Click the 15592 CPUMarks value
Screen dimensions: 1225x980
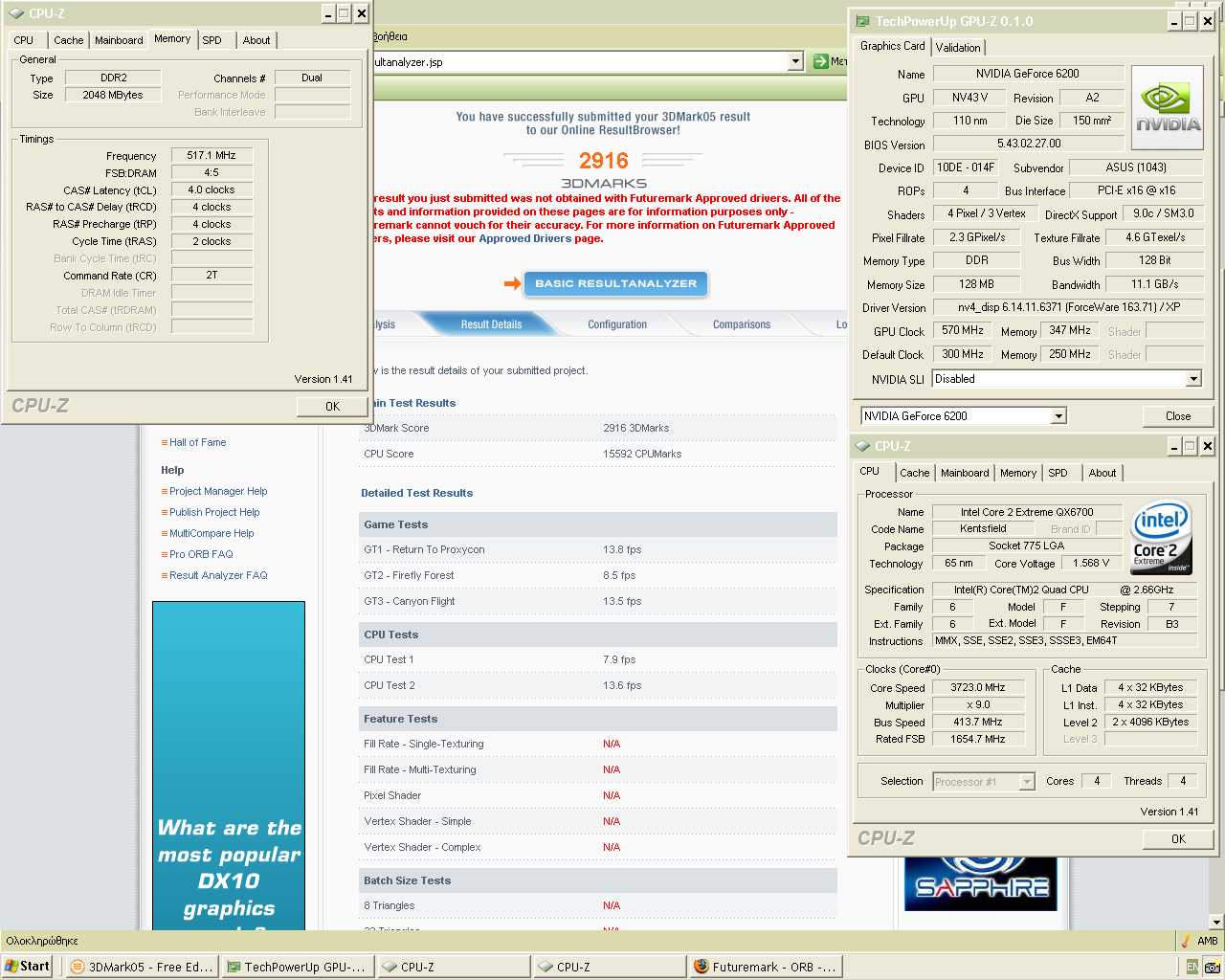[642, 454]
